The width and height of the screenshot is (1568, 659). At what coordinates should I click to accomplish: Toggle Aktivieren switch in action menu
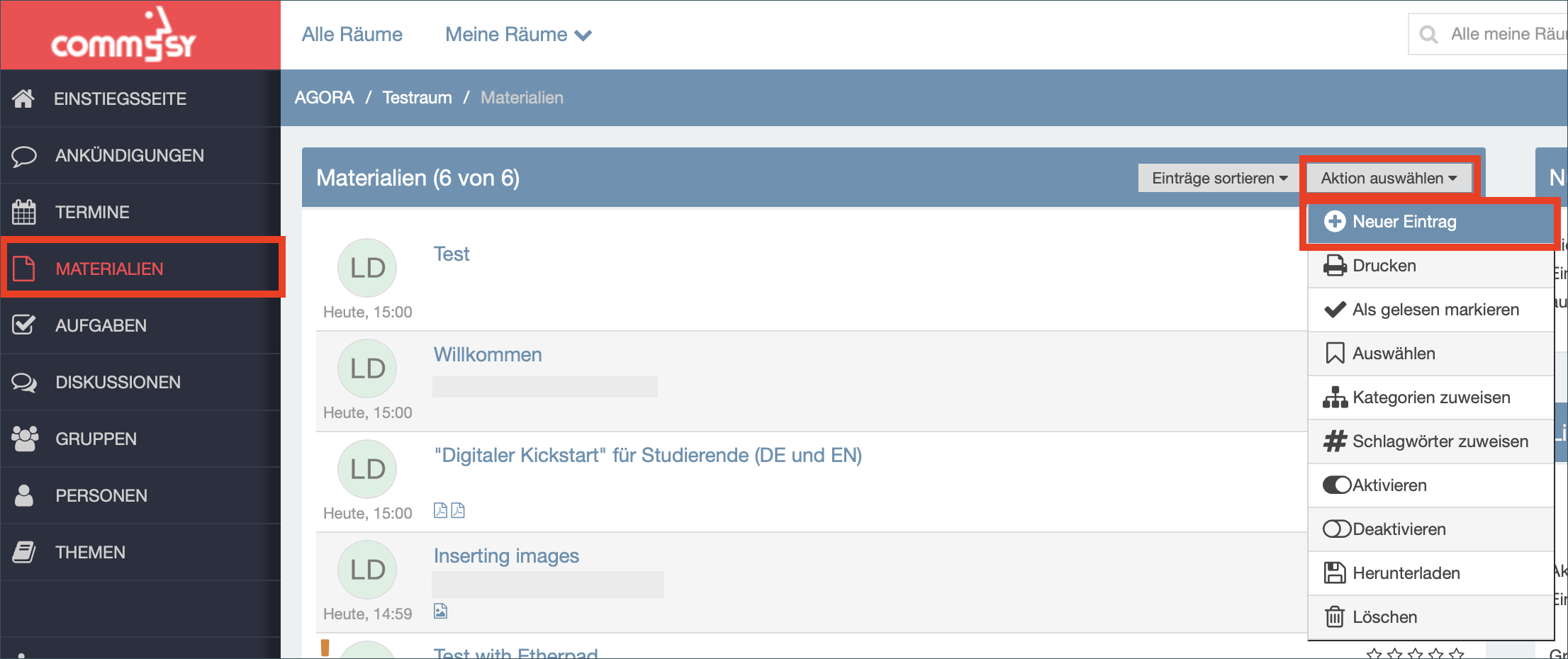[1337, 485]
